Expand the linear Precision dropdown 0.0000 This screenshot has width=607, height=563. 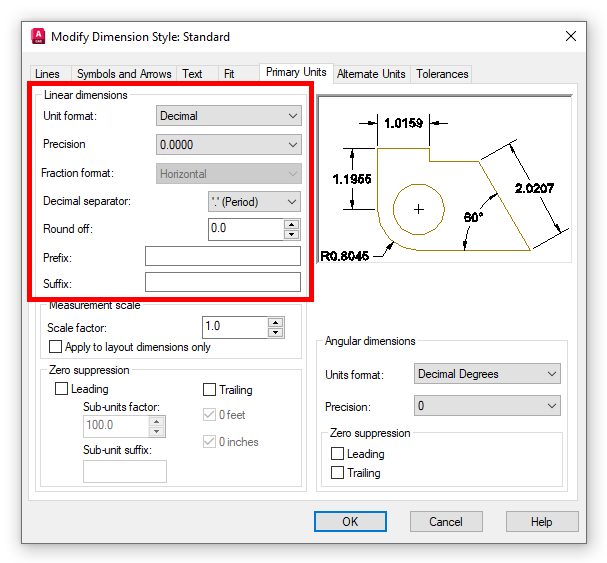[x=228, y=144]
